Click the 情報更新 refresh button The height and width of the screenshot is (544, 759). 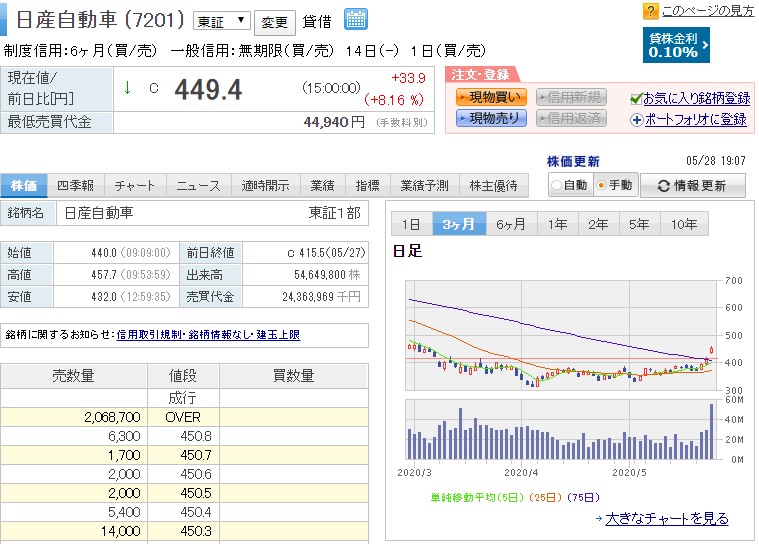coord(693,186)
